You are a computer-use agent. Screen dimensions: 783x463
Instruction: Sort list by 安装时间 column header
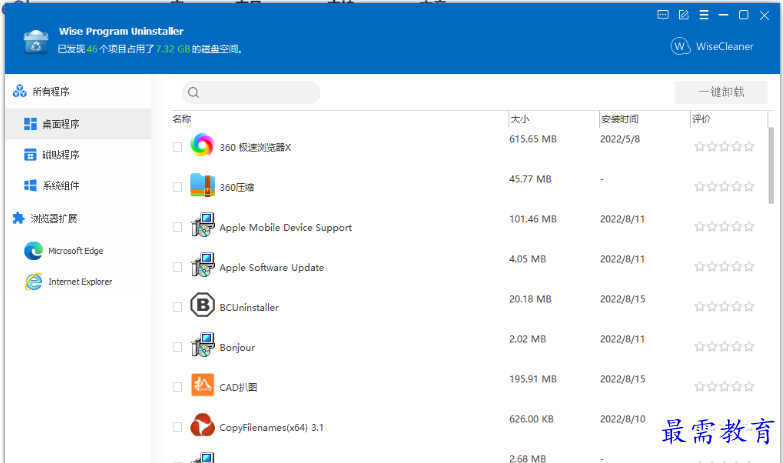[x=620, y=119]
